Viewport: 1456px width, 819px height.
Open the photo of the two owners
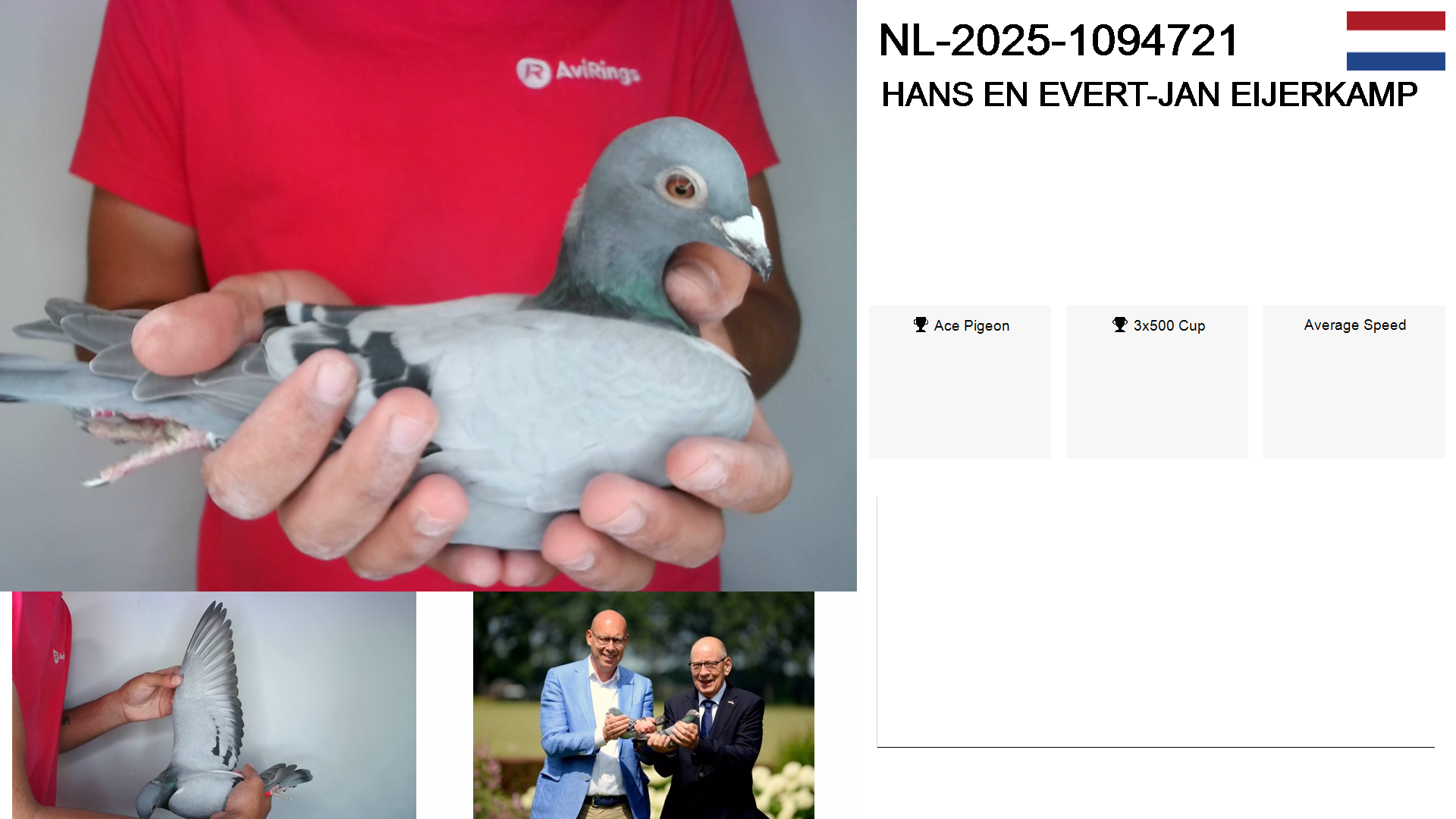click(644, 705)
